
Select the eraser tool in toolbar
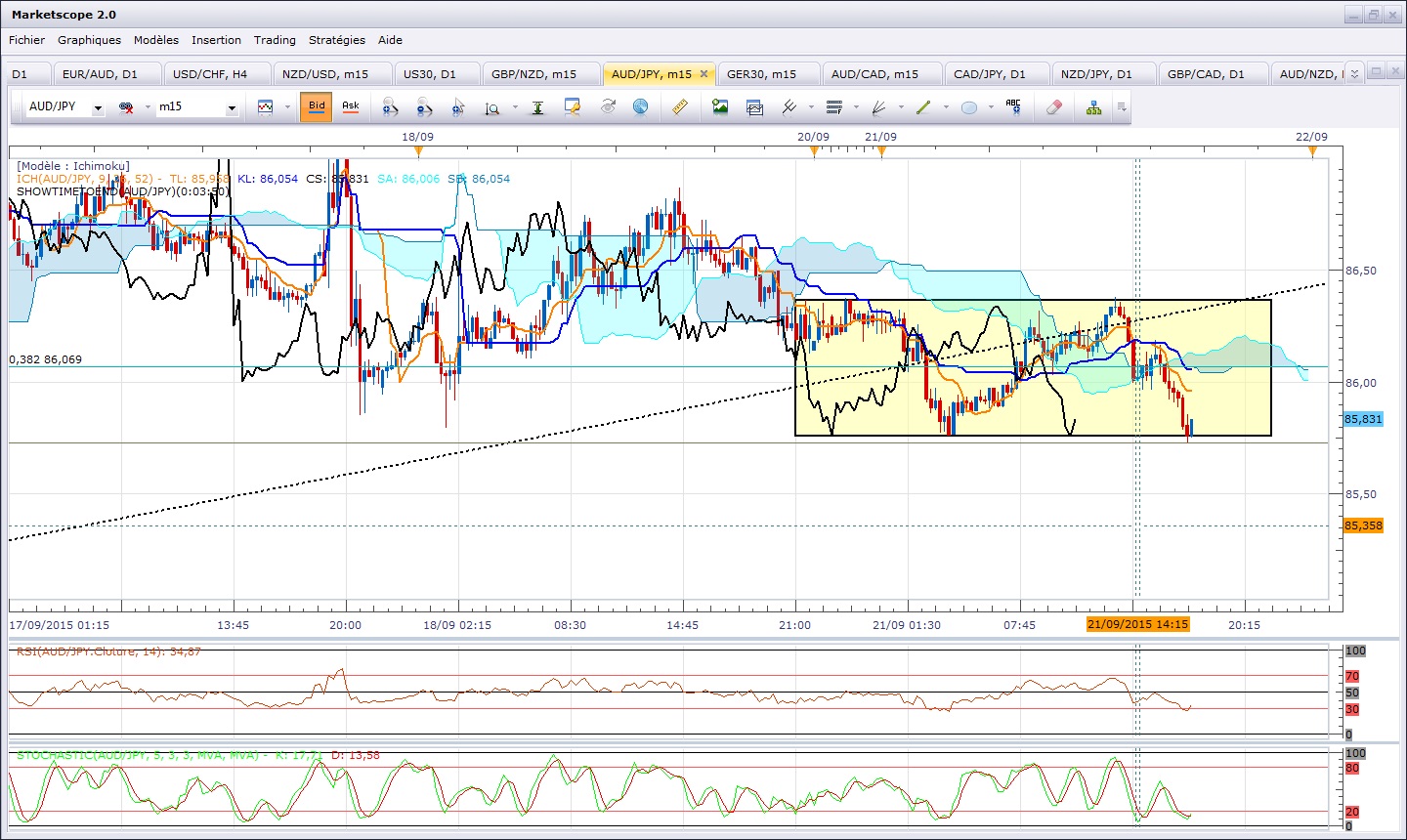(x=1052, y=107)
